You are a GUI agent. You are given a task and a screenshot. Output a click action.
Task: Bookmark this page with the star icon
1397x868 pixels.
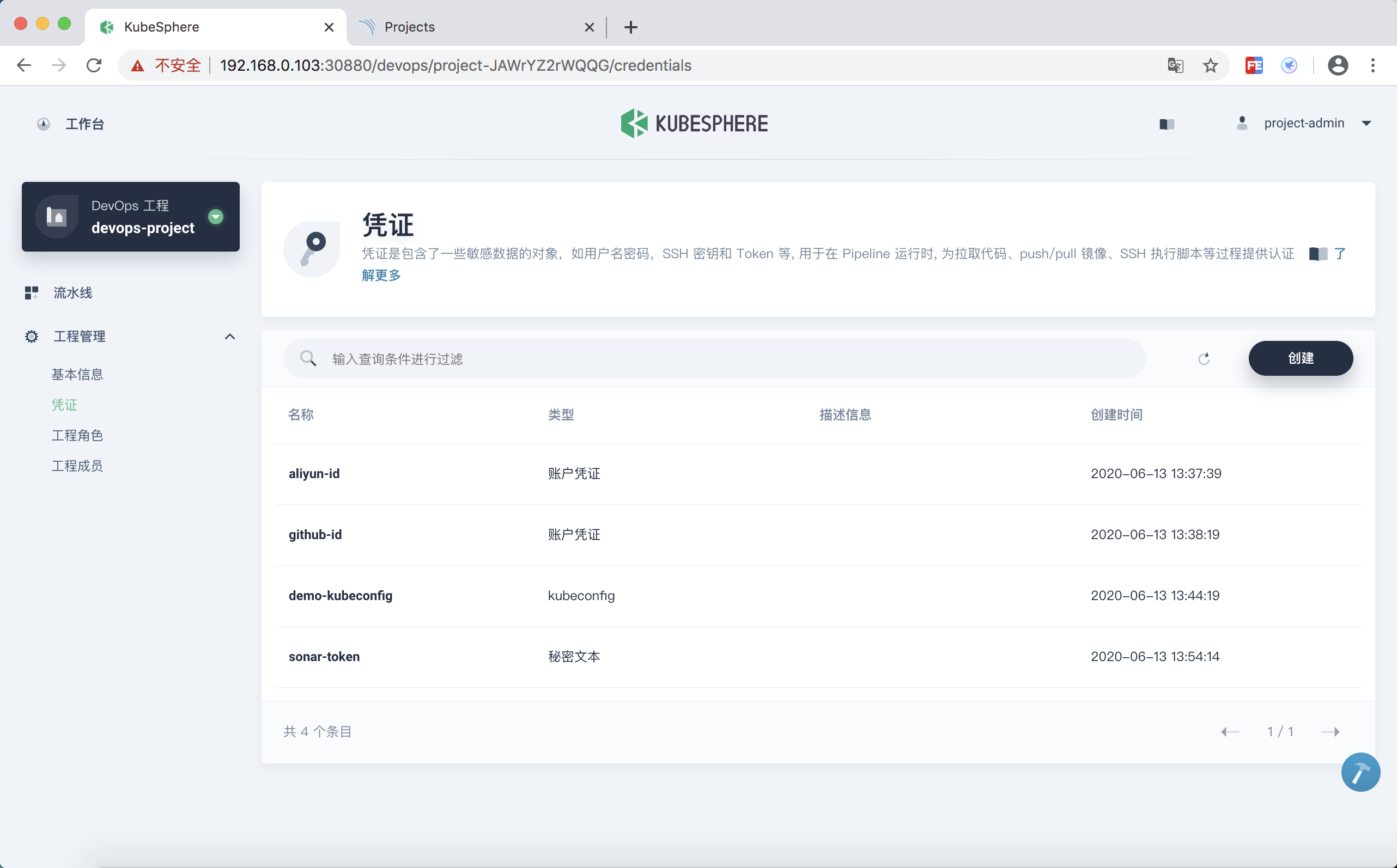click(x=1210, y=65)
